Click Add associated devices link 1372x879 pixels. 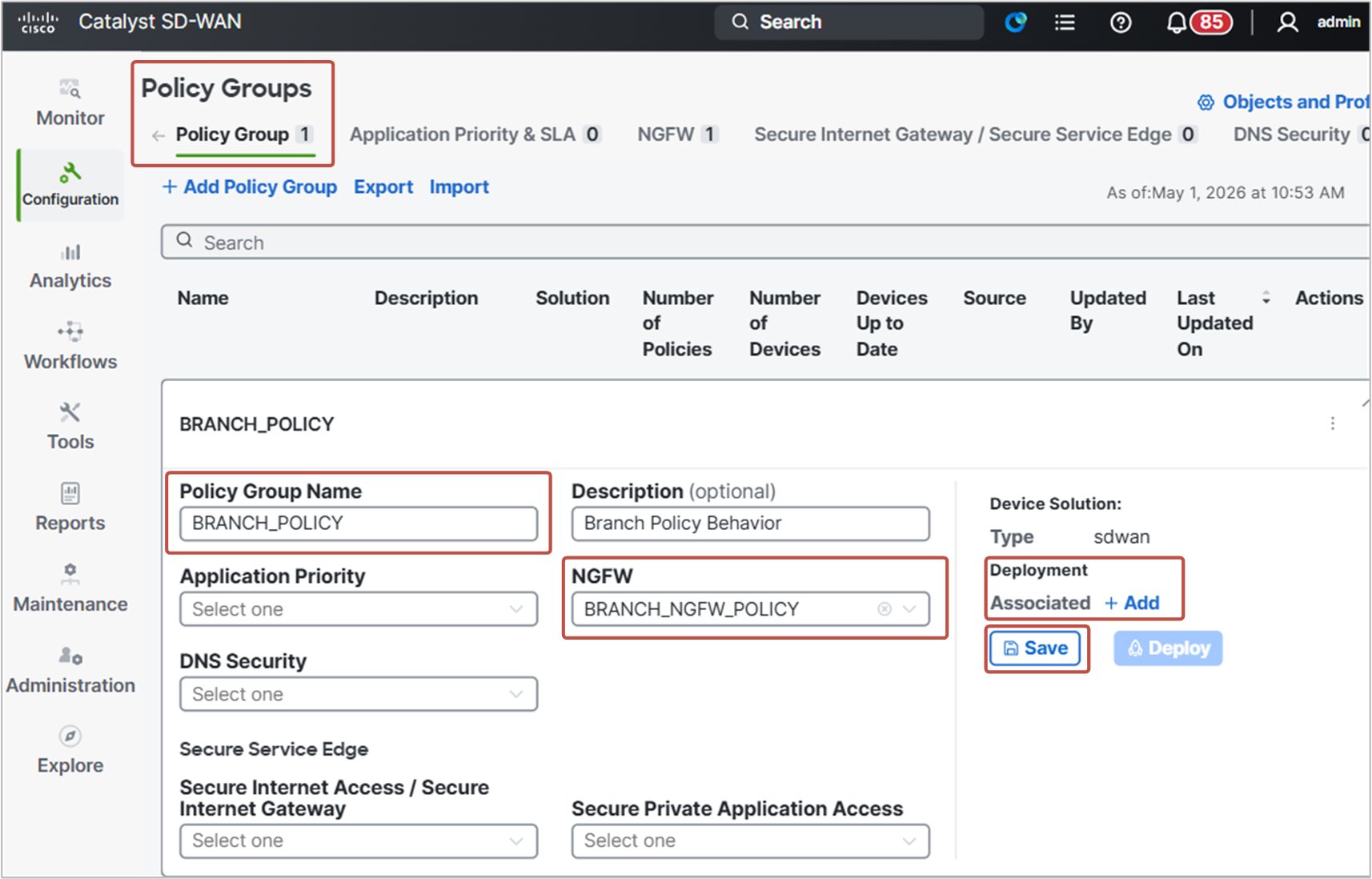(1132, 603)
